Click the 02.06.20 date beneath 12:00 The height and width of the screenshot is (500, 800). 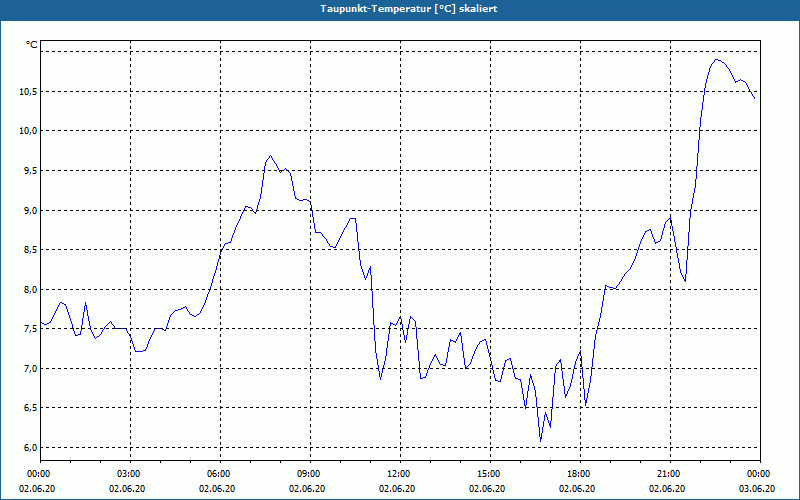[397, 488]
